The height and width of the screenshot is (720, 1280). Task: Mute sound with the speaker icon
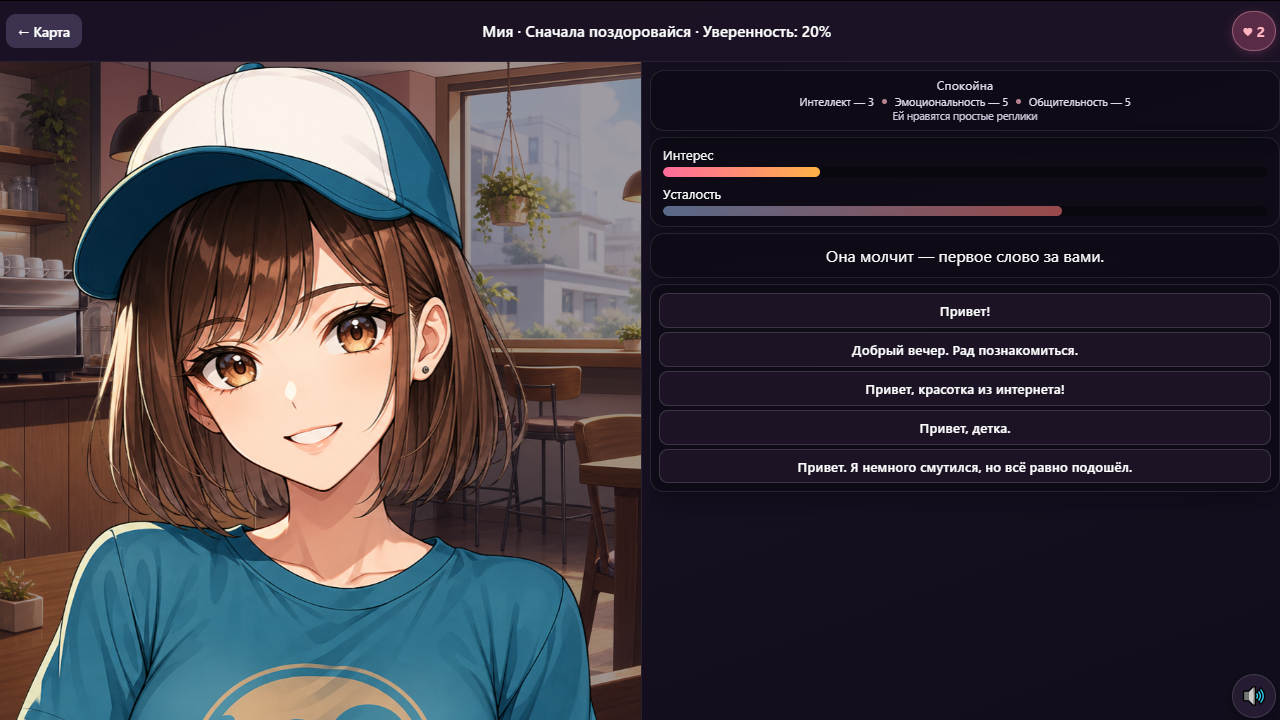(x=1253, y=695)
